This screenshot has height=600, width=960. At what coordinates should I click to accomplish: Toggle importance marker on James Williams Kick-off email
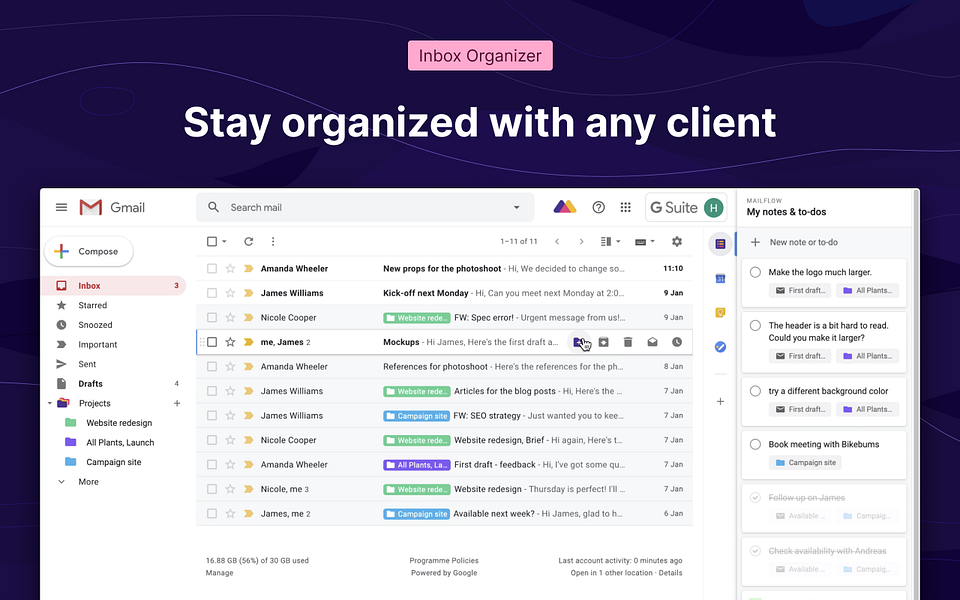click(x=249, y=293)
